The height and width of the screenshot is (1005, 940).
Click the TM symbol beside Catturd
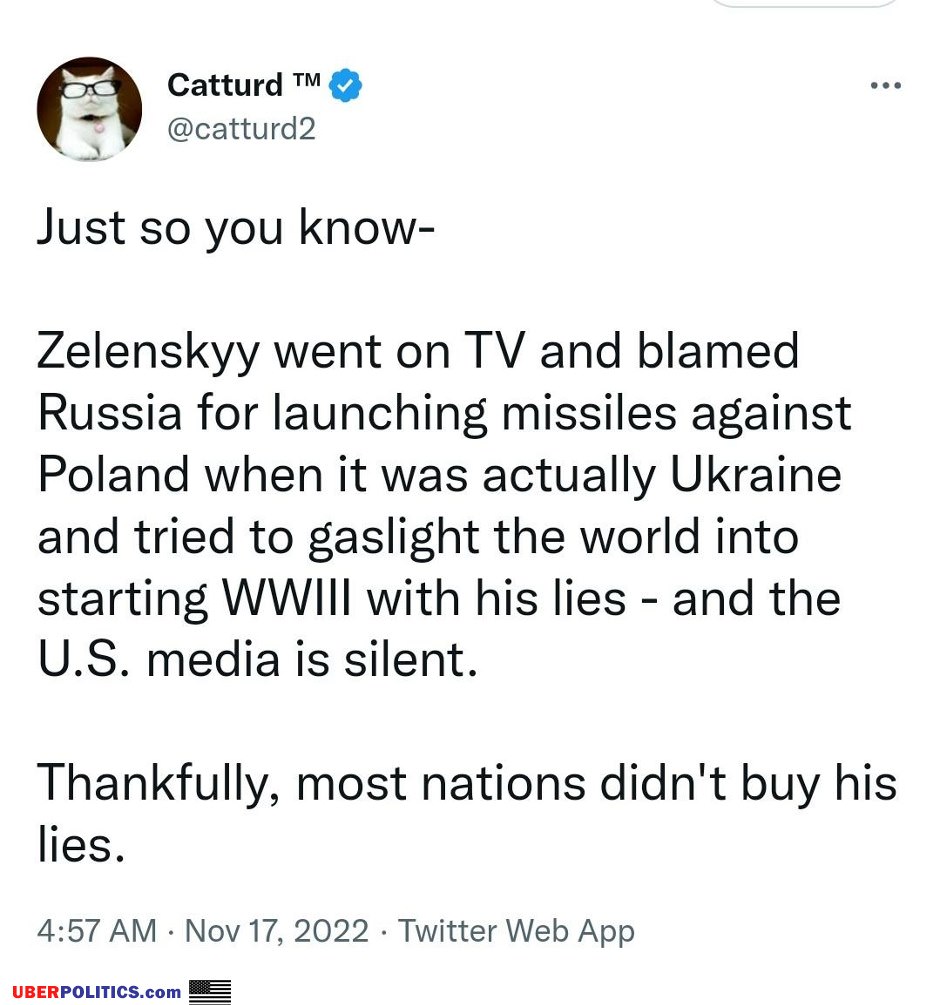306,80
